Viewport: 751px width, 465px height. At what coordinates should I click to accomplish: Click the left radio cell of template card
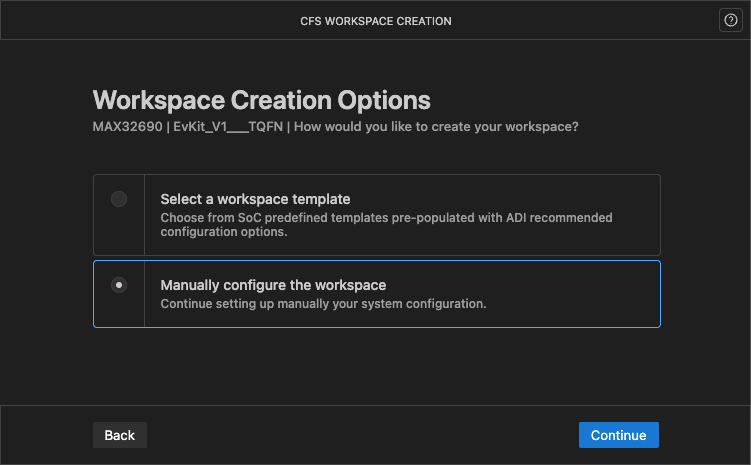[x=119, y=215]
